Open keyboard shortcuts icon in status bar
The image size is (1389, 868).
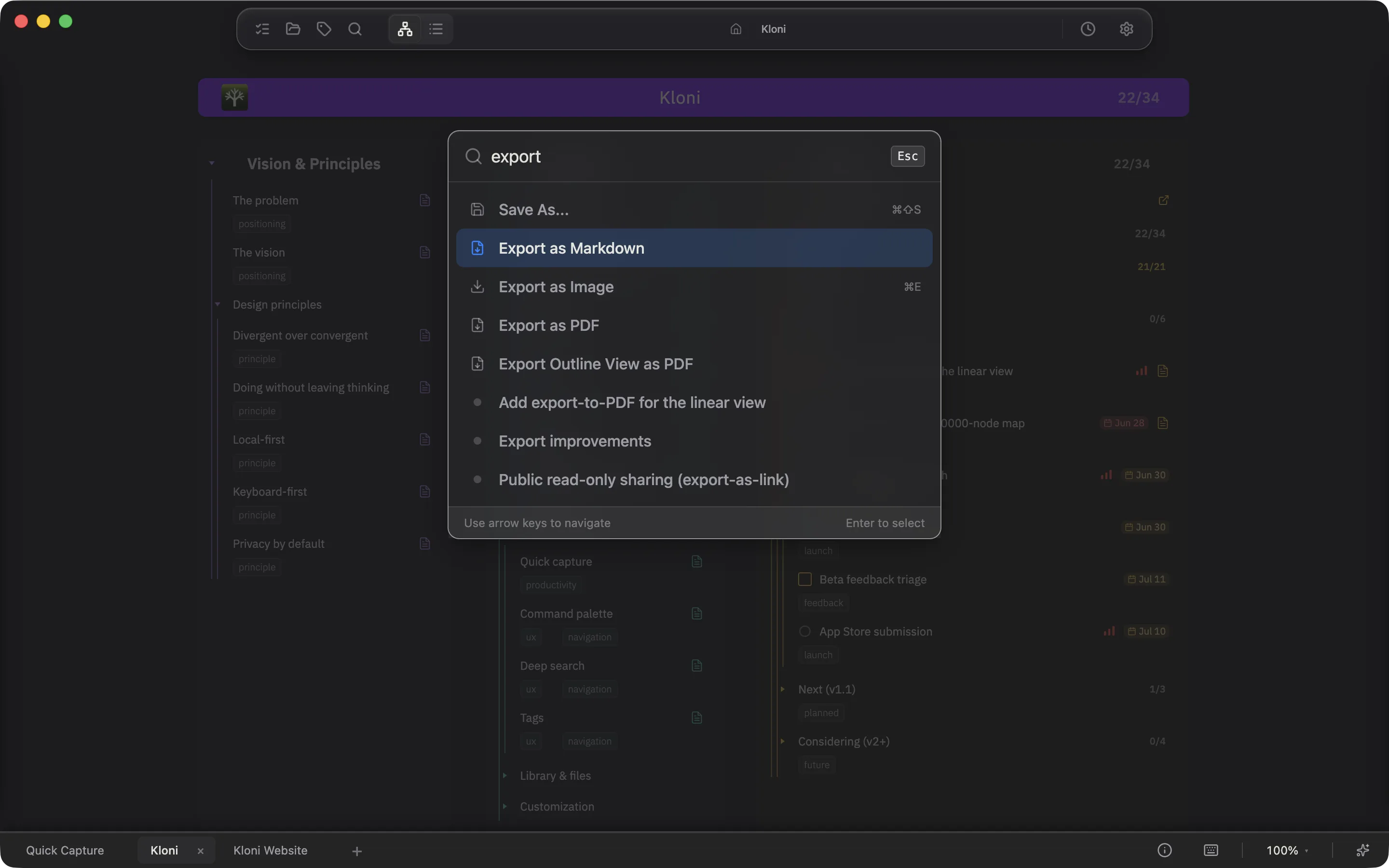pos(1211,850)
